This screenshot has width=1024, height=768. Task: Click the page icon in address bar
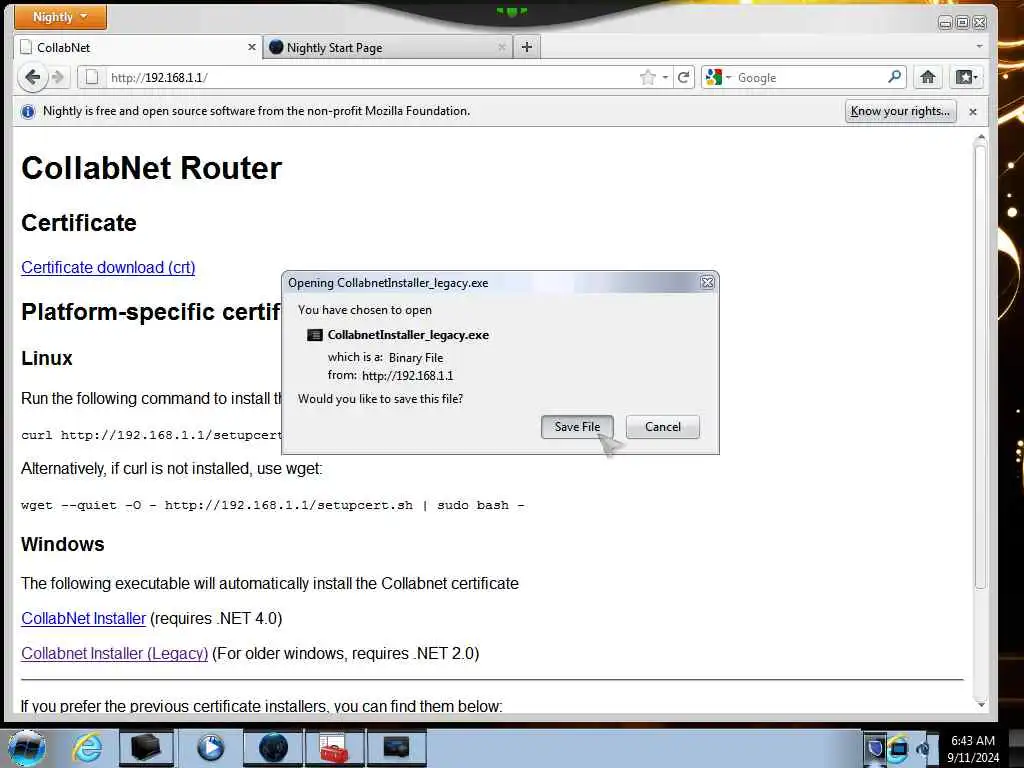click(x=92, y=77)
